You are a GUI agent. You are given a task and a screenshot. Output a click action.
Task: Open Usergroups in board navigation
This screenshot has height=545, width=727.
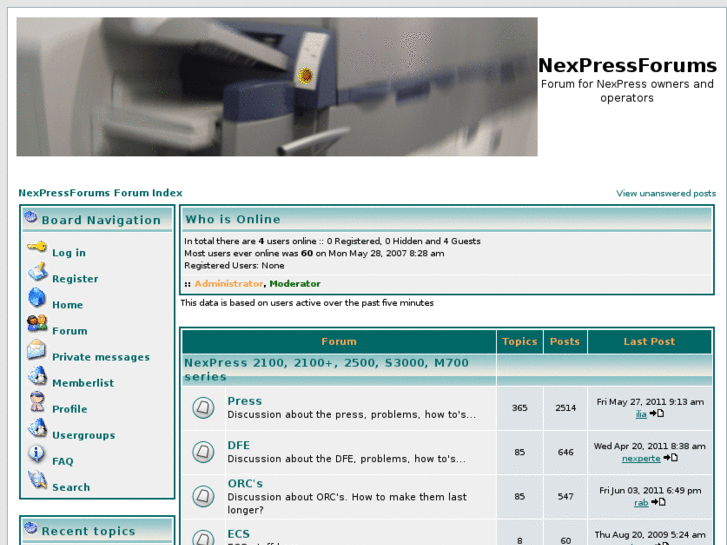click(83, 435)
